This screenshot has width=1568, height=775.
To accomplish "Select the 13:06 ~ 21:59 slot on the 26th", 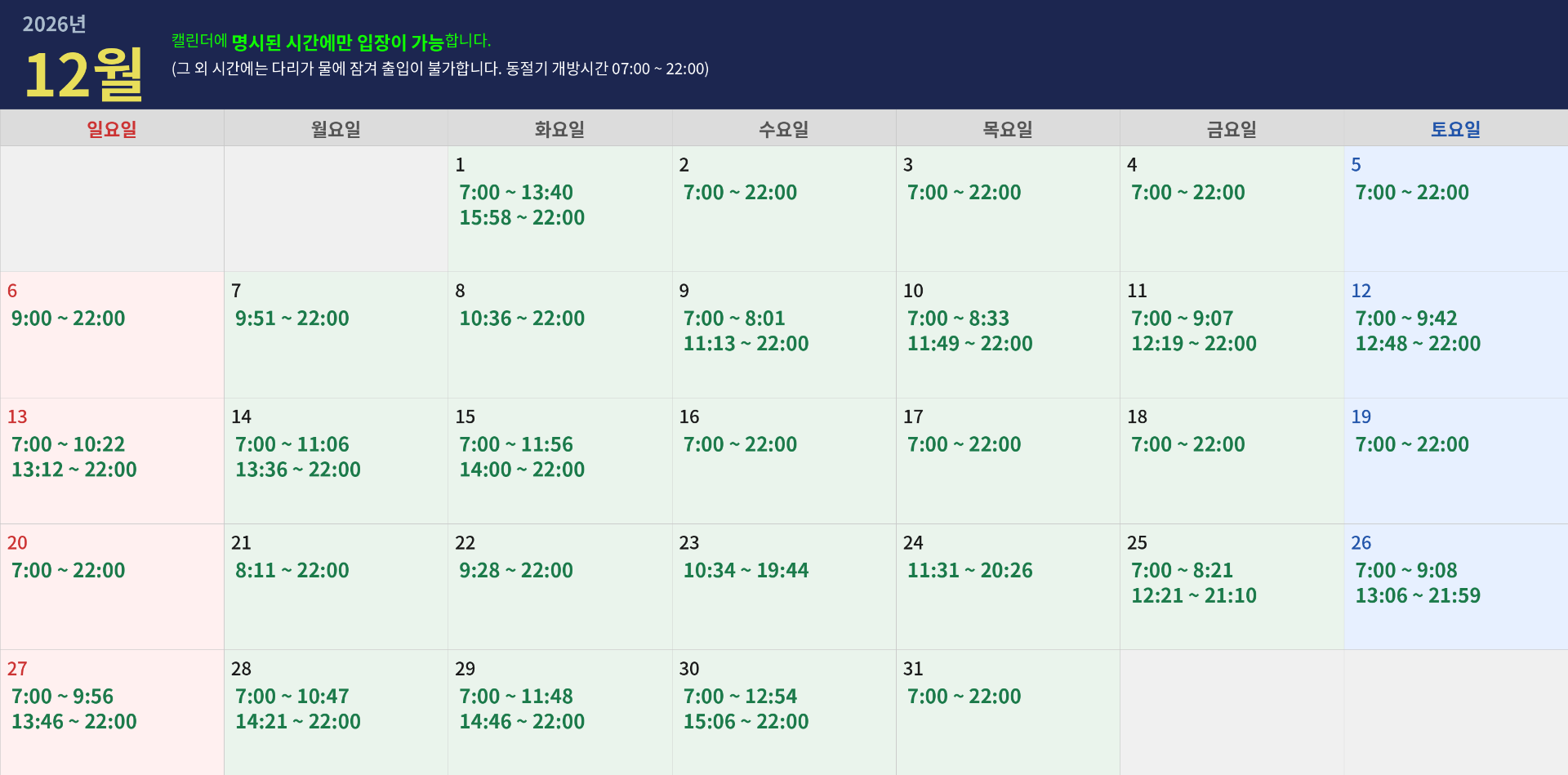I will pos(1418,596).
